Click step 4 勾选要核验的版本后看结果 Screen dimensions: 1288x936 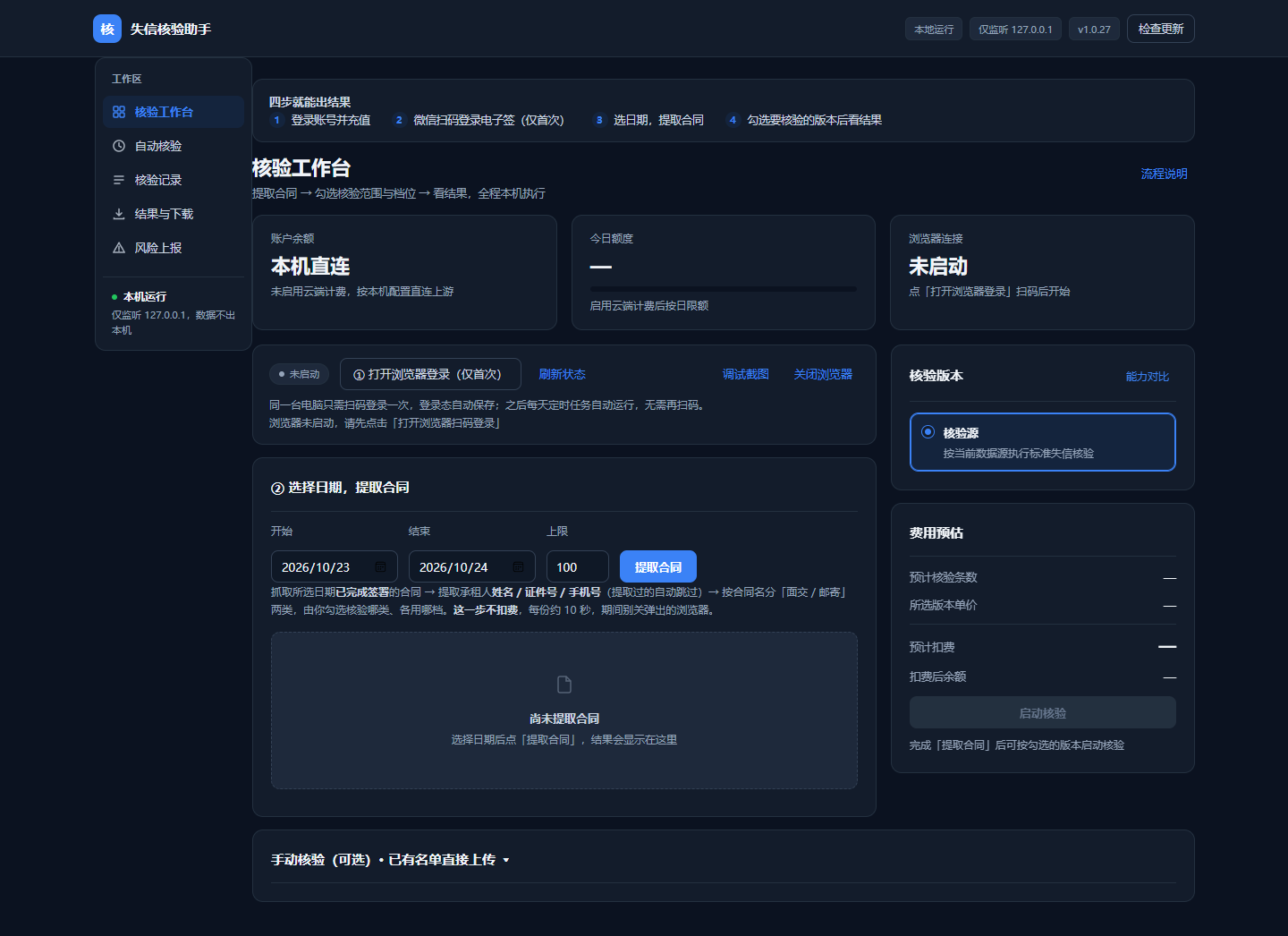pyautogui.click(x=804, y=120)
